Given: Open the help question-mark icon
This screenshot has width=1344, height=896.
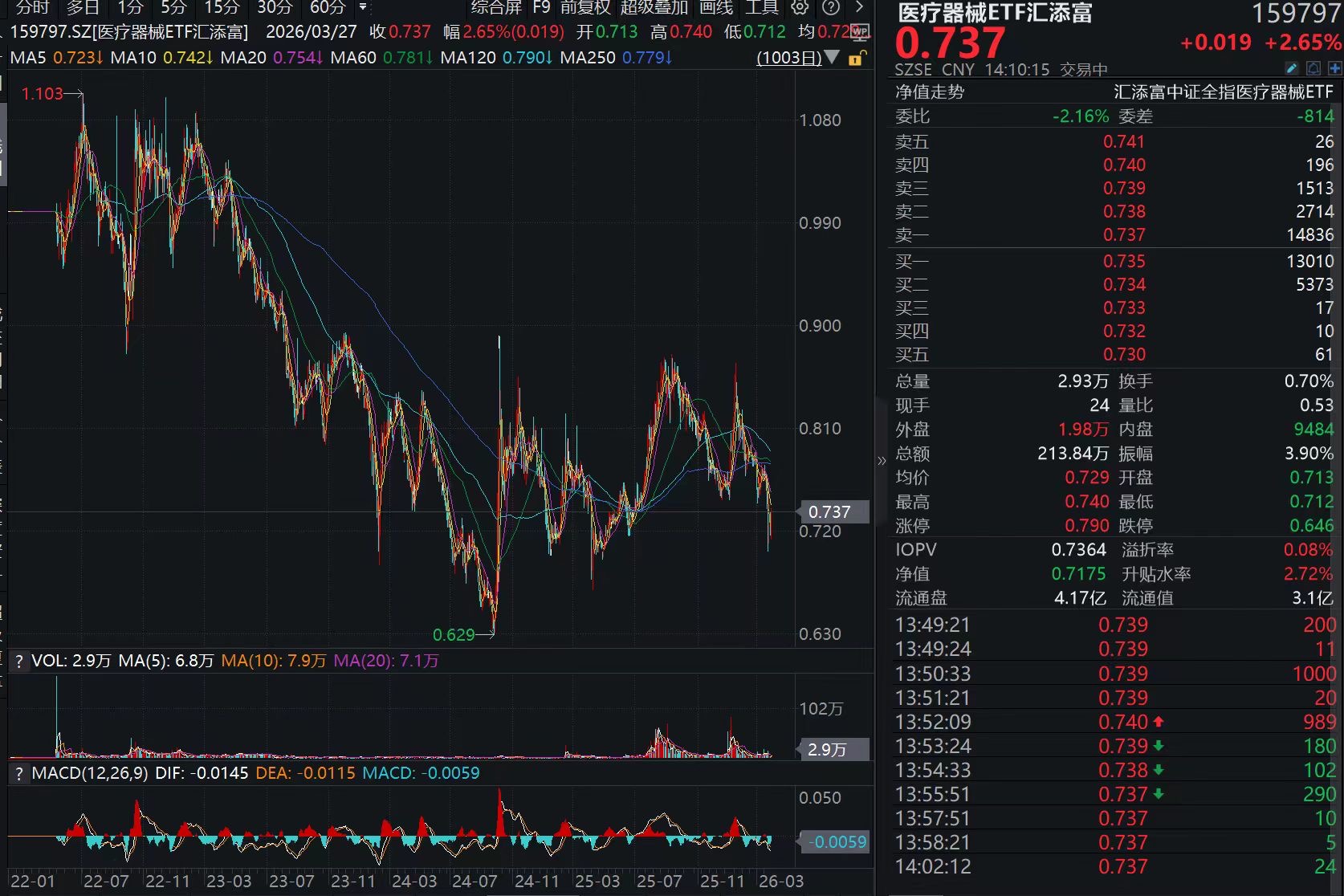Looking at the screenshot, I should pos(831,9).
